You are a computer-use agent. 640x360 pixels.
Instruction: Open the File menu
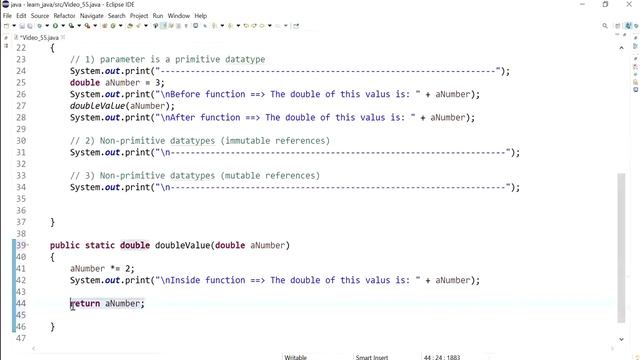pyautogui.click(x=7, y=16)
